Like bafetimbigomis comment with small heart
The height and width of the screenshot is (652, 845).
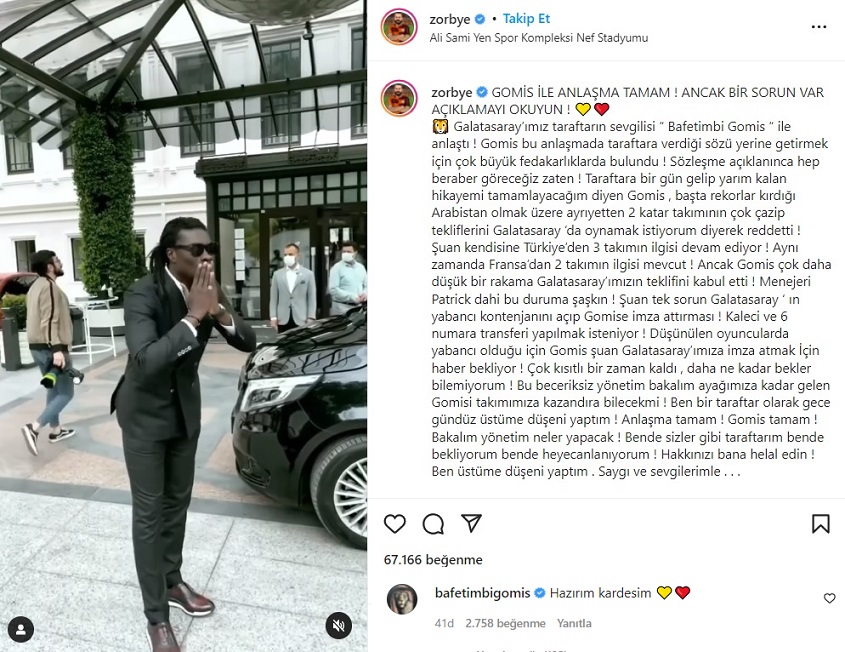point(829,598)
